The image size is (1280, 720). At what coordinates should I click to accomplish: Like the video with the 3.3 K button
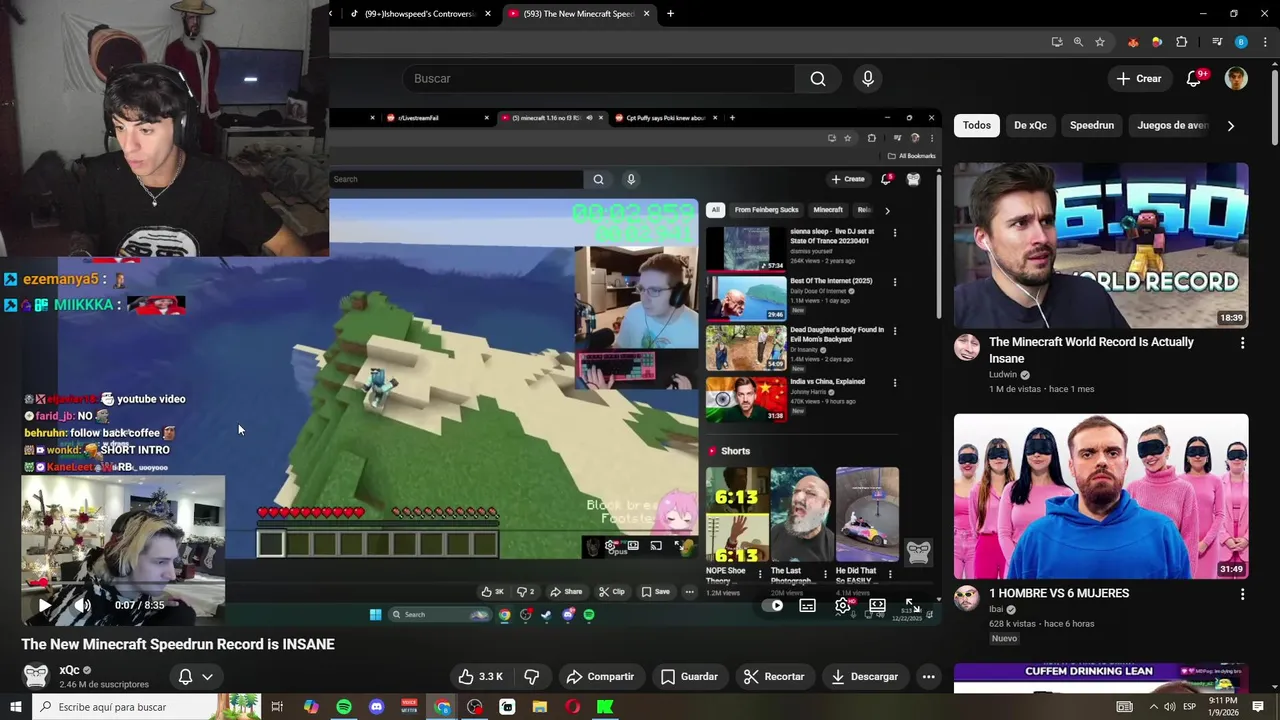481,677
